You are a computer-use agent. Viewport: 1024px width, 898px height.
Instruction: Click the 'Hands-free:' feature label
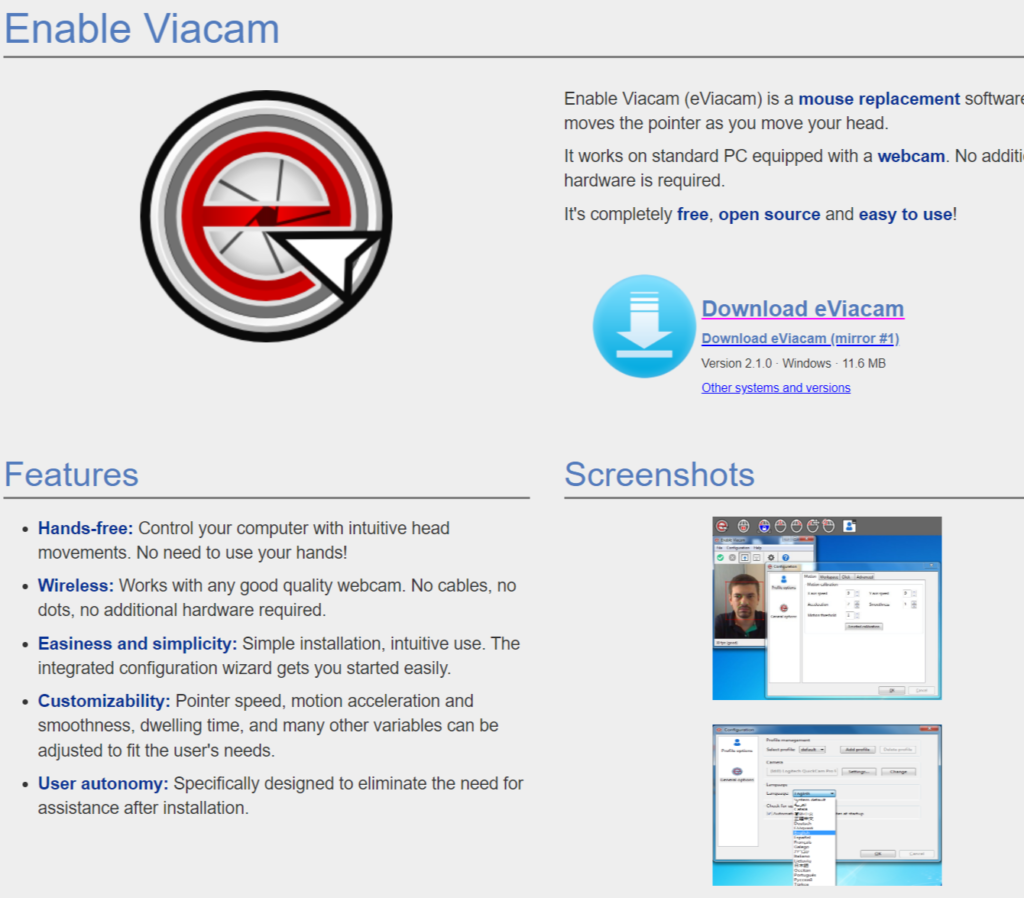coord(85,528)
